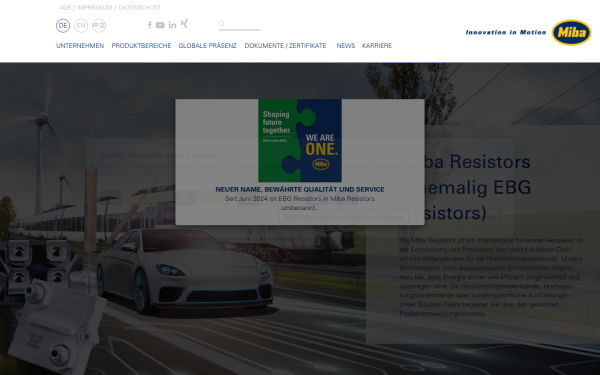Switch language to German (DE)
Image resolution: width=600 pixels, height=375 pixels.
pos(63,26)
